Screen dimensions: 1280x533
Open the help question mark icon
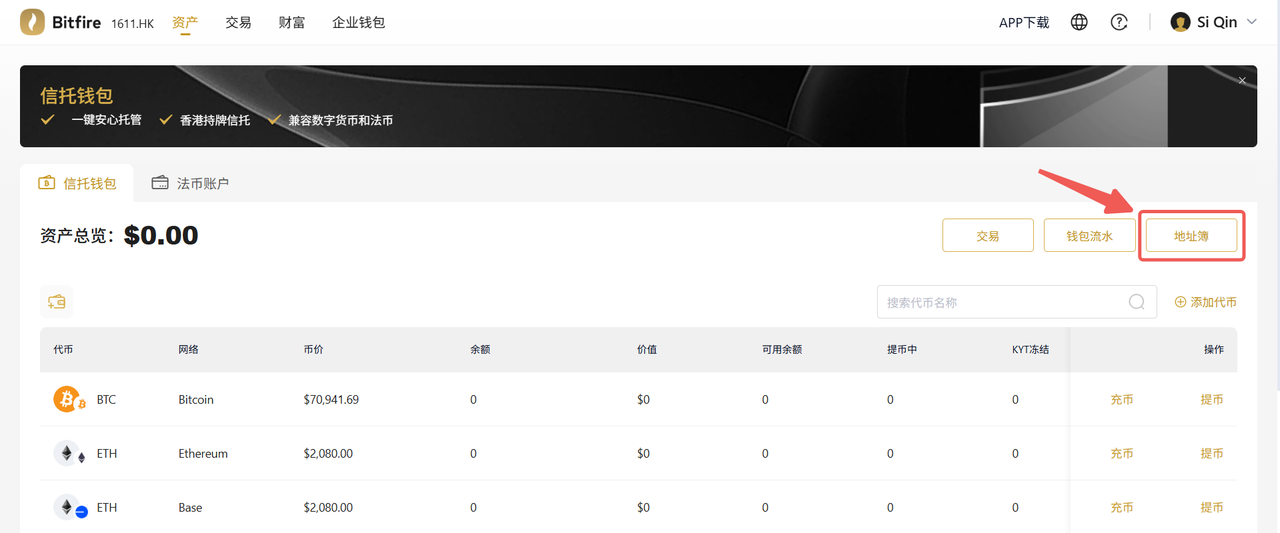click(x=1119, y=22)
